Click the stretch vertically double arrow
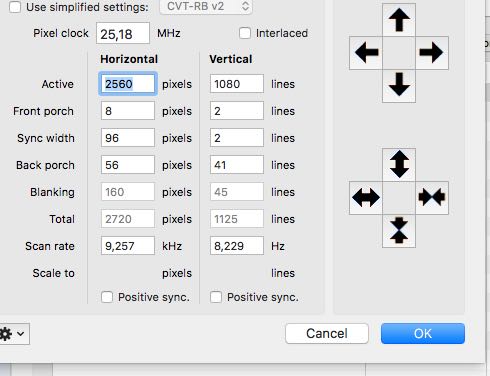Screen dimensions: 490x376 (x=399, y=165)
